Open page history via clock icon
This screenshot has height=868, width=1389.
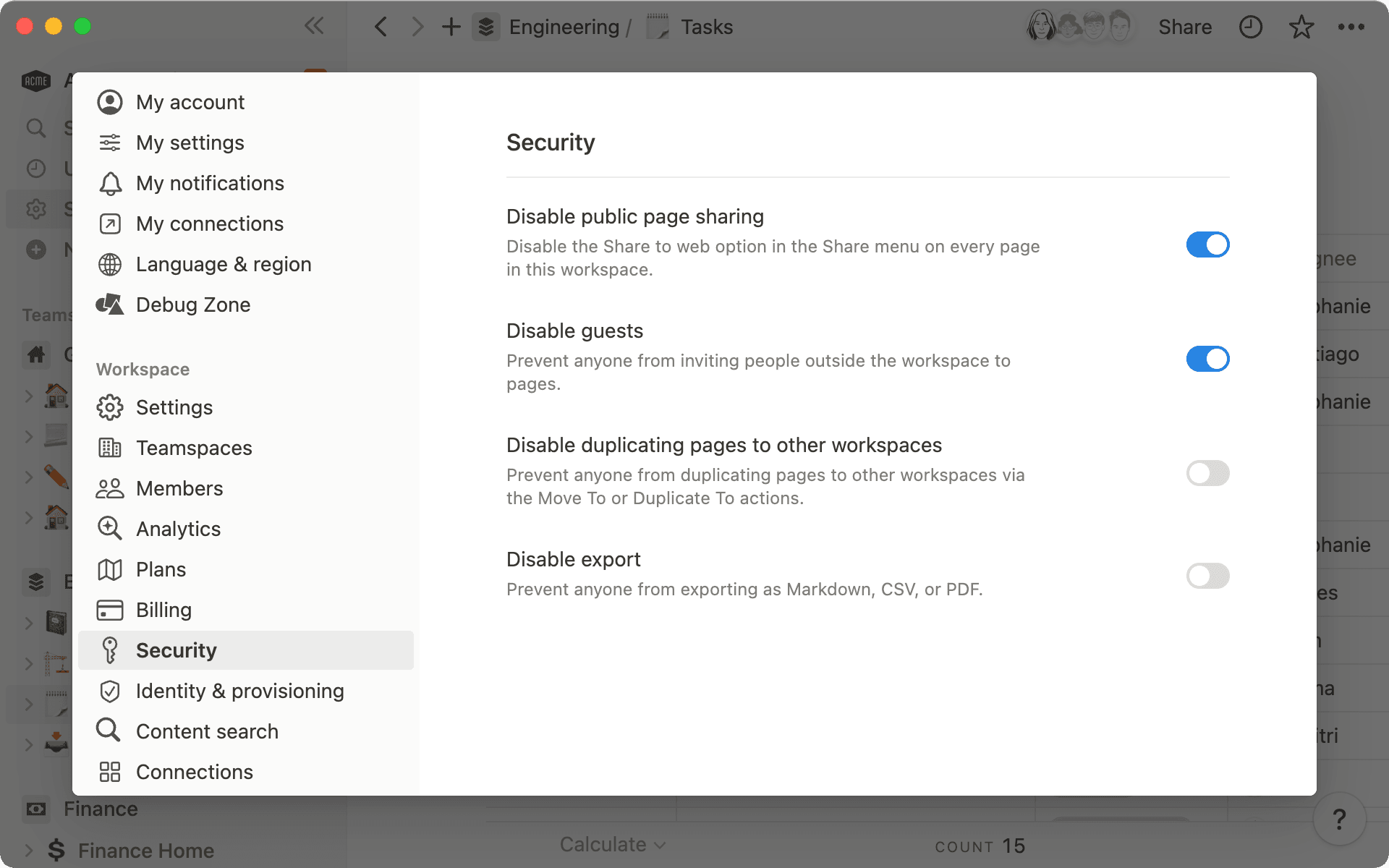coord(1251,27)
